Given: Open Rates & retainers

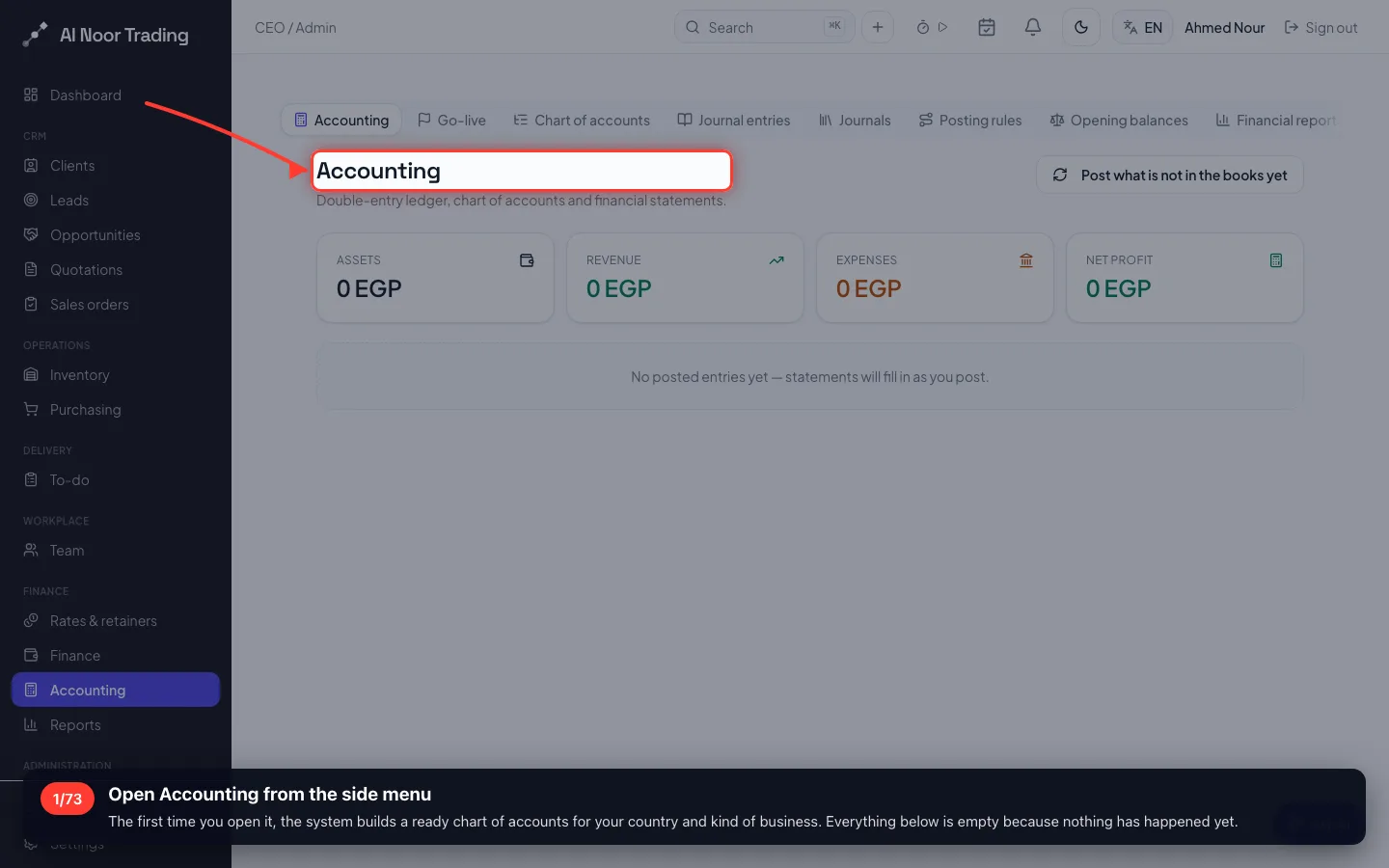Looking at the screenshot, I should [x=116, y=620].
